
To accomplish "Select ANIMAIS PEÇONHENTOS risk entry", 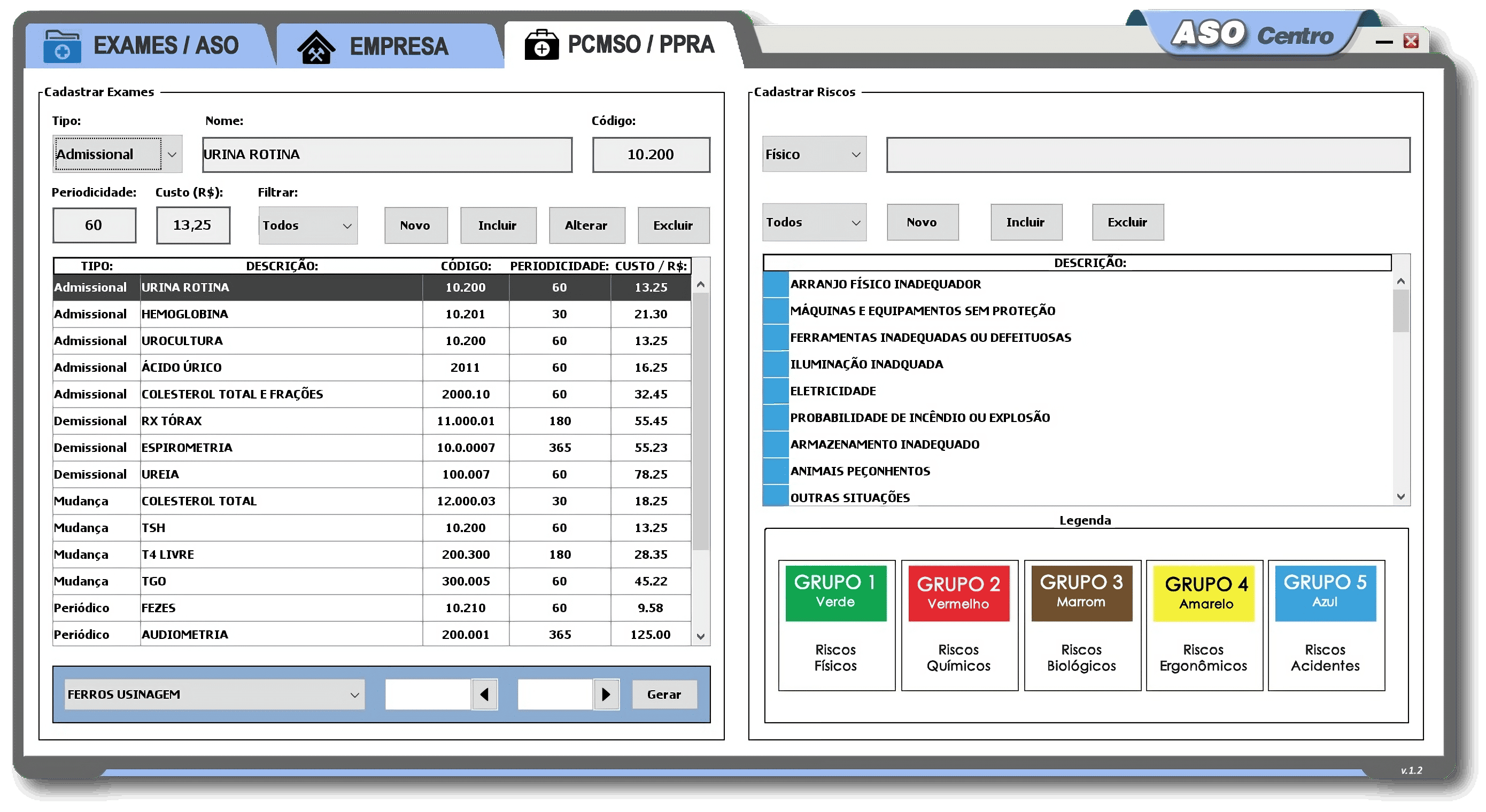I will coord(1078,471).
